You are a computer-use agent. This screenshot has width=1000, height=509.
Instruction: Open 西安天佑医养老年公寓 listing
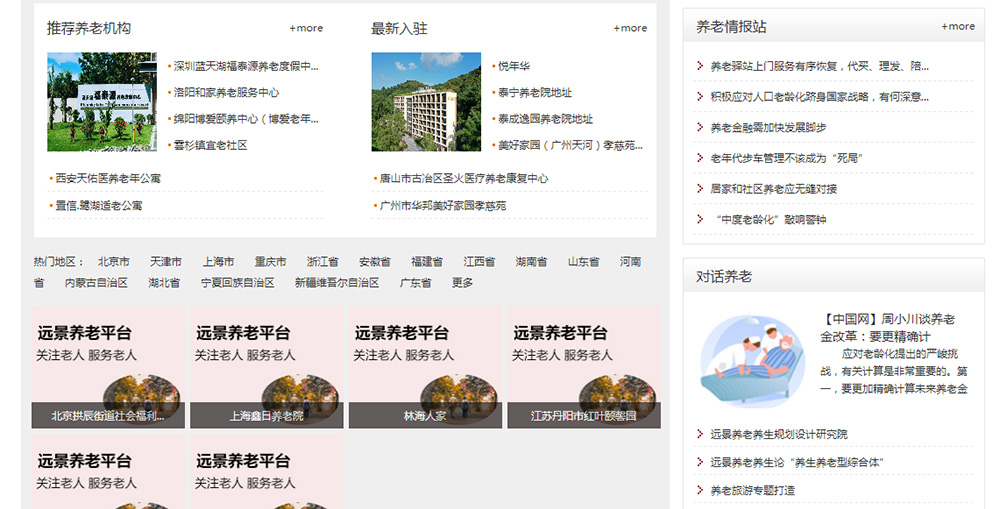click(108, 179)
